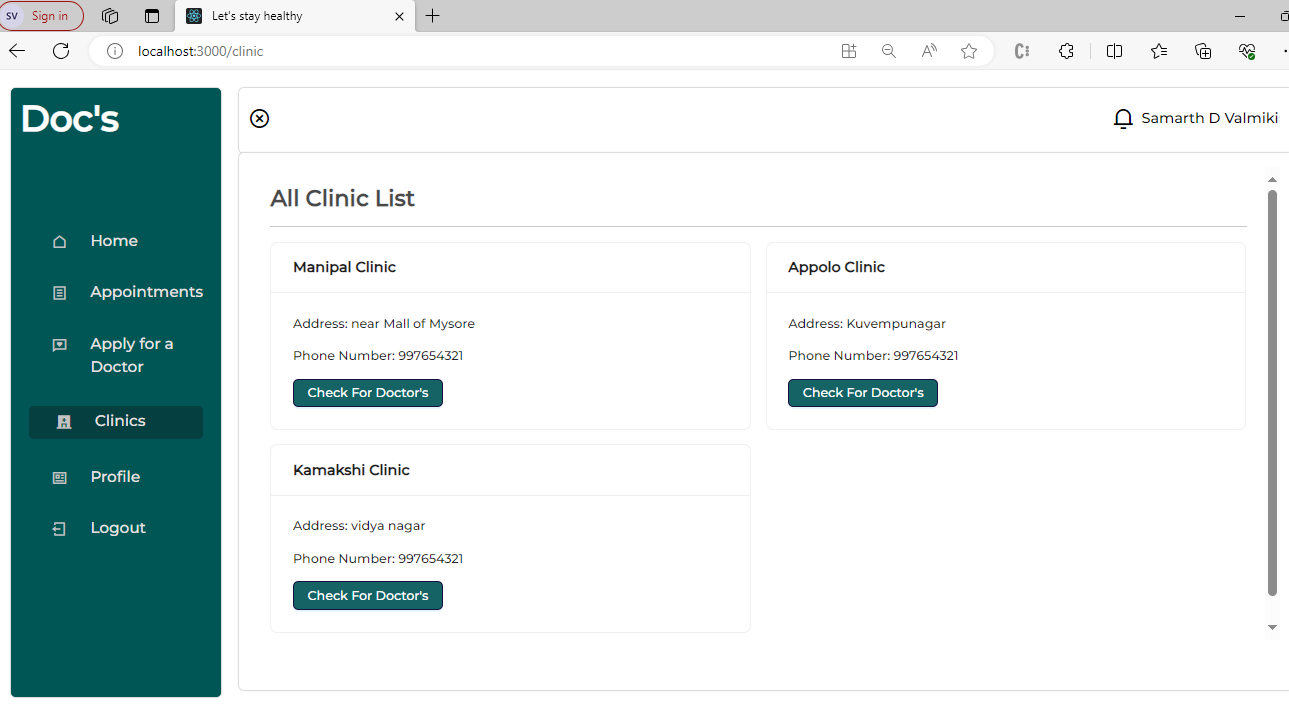The height and width of the screenshot is (711, 1289).
Task: Select Home in the sidebar
Action: click(60, 241)
